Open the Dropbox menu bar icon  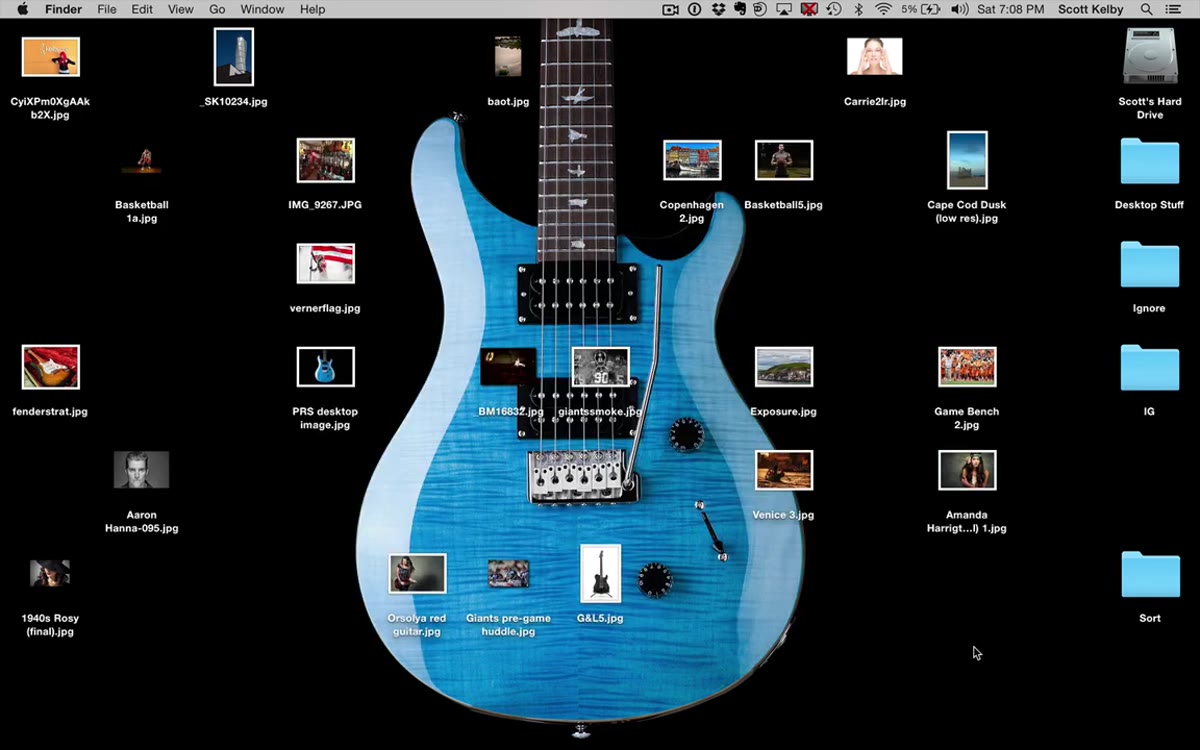[x=718, y=9]
